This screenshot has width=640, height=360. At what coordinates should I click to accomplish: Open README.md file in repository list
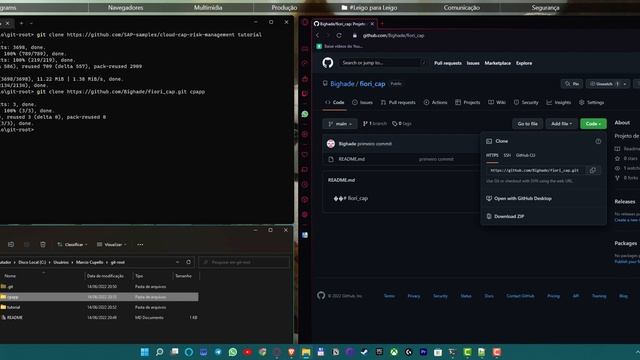351,159
